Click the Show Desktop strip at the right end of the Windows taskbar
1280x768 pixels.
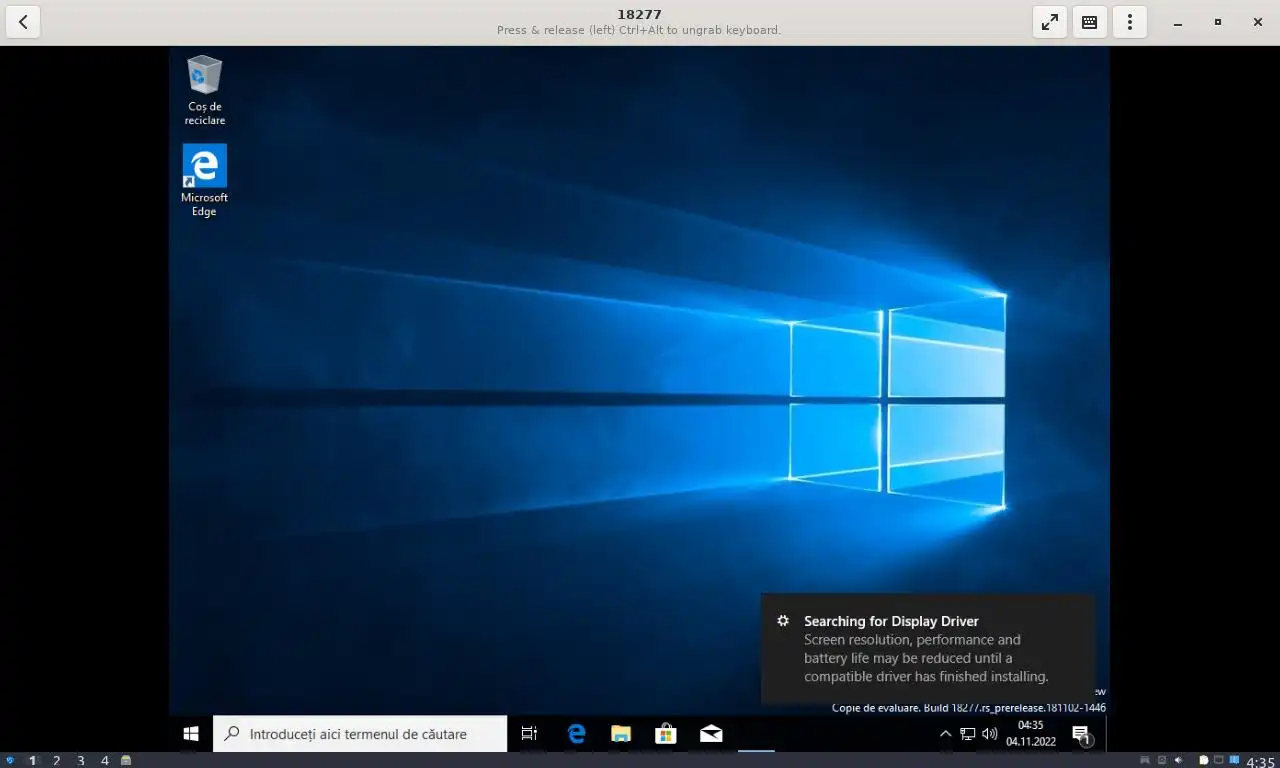click(1107, 734)
